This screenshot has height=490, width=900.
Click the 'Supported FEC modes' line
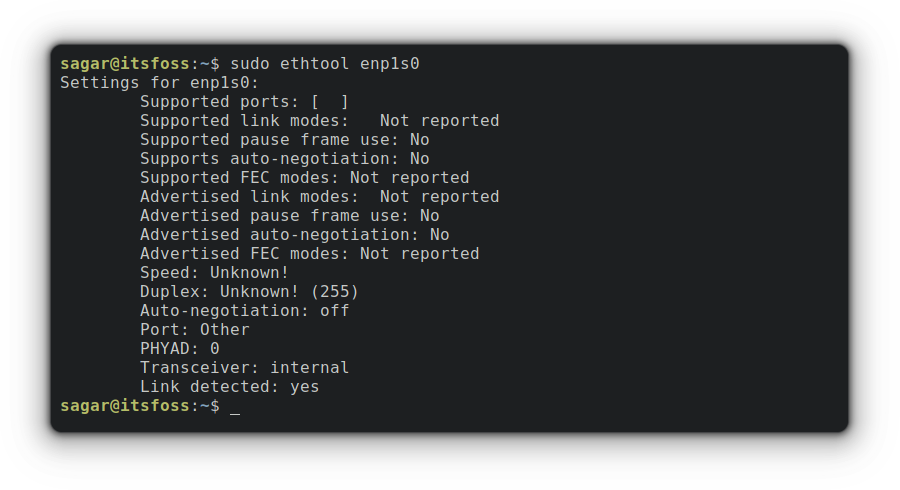(x=304, y=178)
